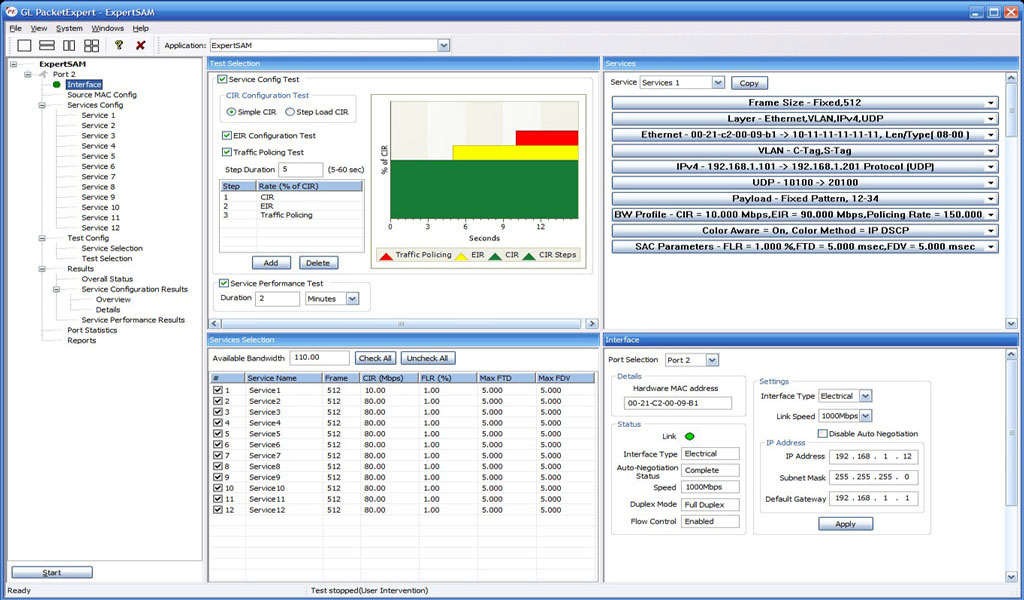The width and height of the screenshot is (1024, 600).
Task: Open the Port Selection dropdown
Action: pos(712,360)
